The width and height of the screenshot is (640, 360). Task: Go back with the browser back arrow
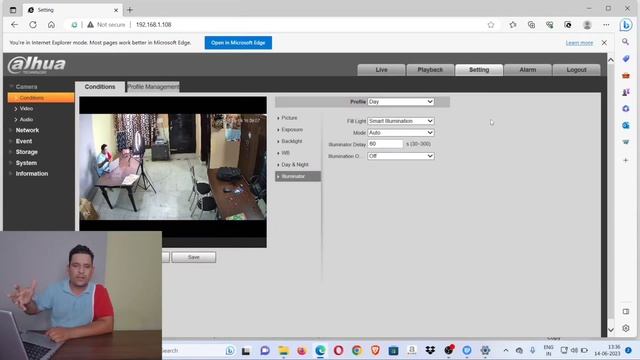click(15, 25)
